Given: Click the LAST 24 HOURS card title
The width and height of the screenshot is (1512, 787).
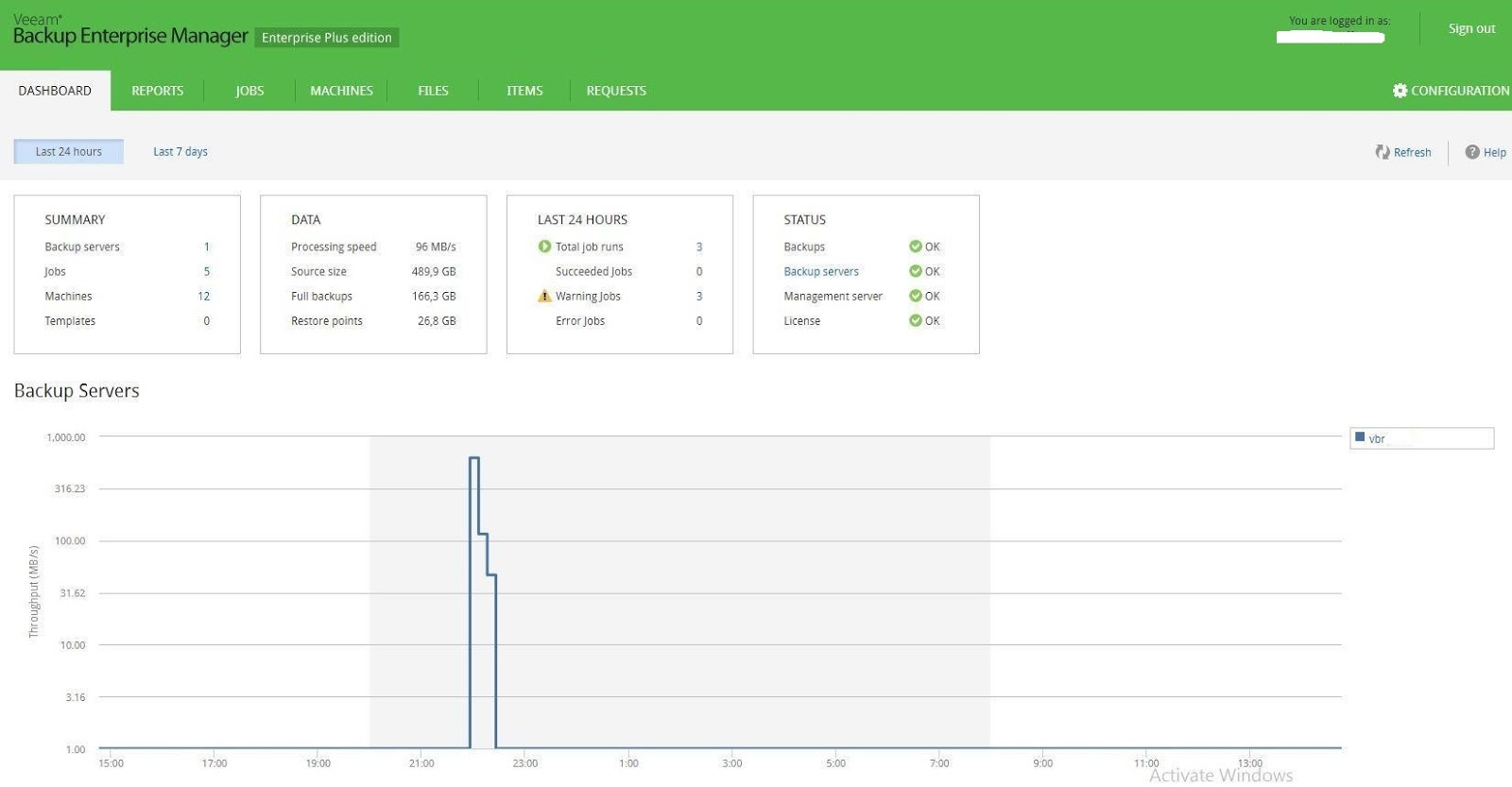Looking at the screenshot, I should [582, 219].
